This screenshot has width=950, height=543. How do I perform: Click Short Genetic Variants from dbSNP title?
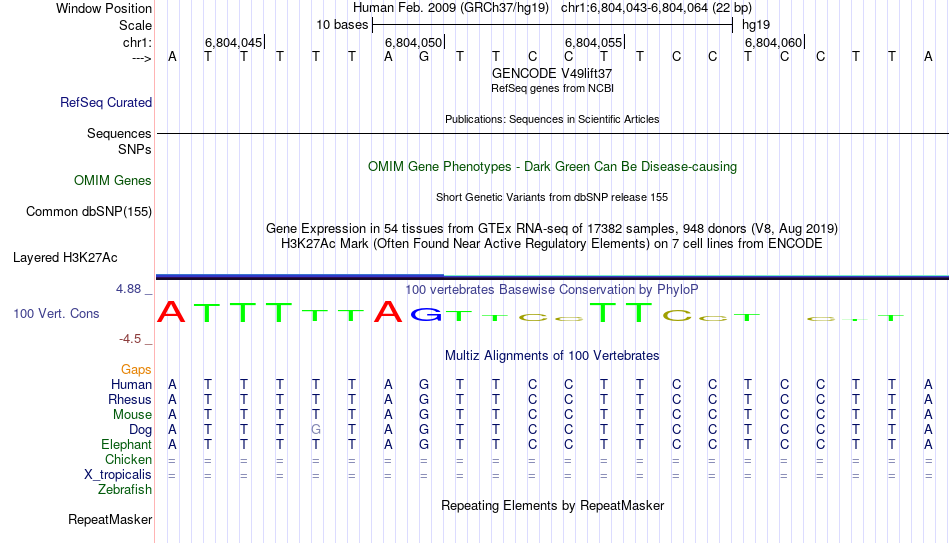(552, 198)
